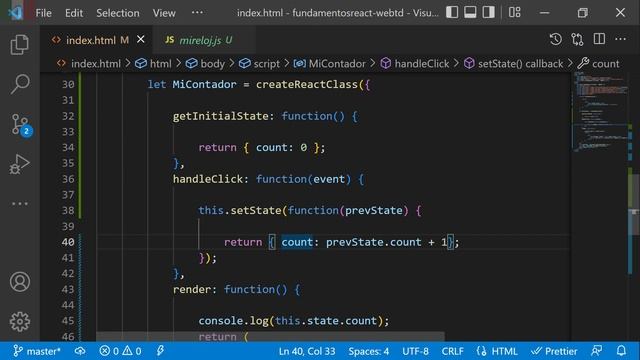This screenshot has height=360, width=640.
Task: Open the Explorer view in activity bar
Action: (x=20, y=44)
